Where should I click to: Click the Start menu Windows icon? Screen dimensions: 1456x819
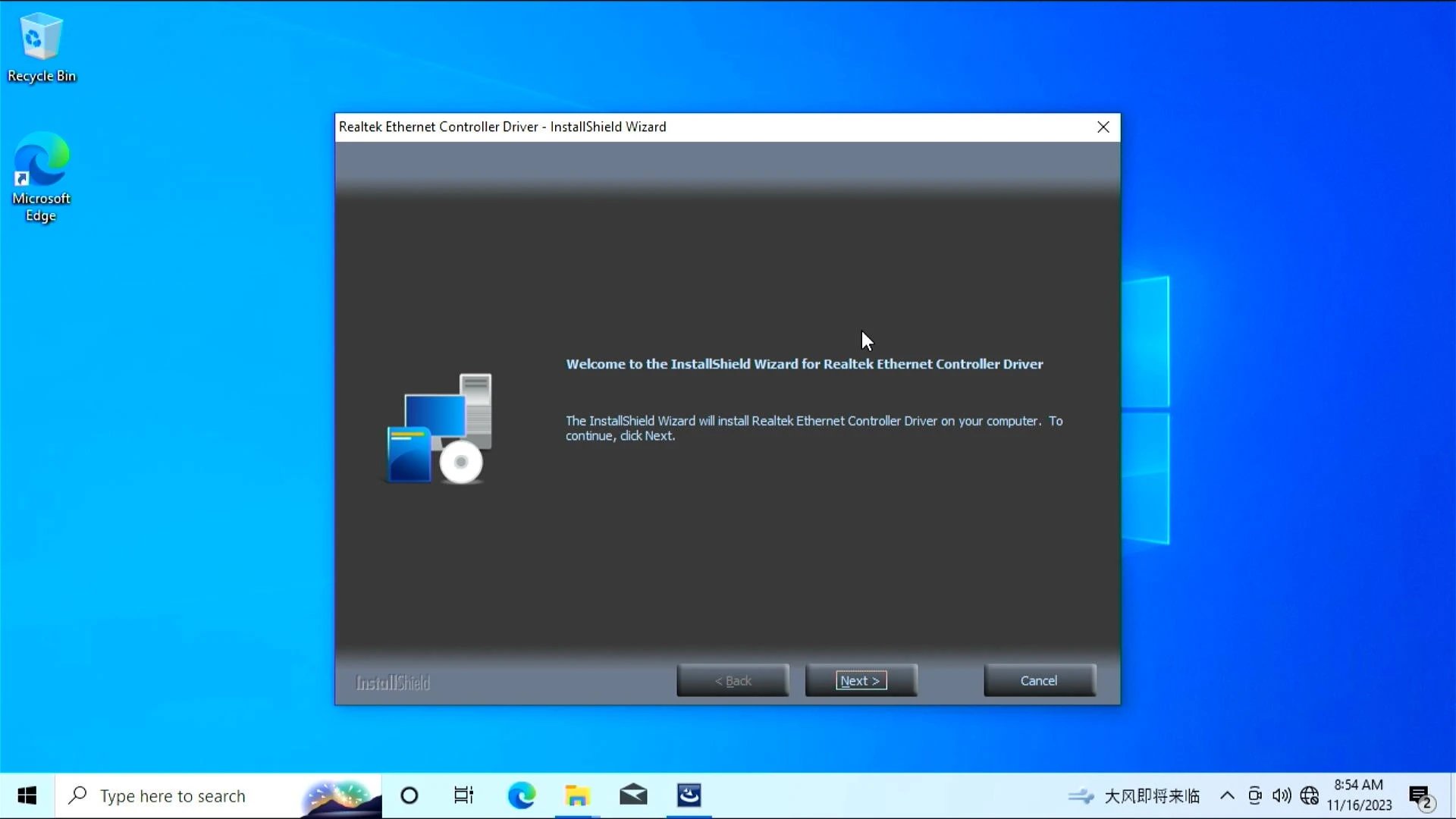pyautogui.click(x=27, y=795)
